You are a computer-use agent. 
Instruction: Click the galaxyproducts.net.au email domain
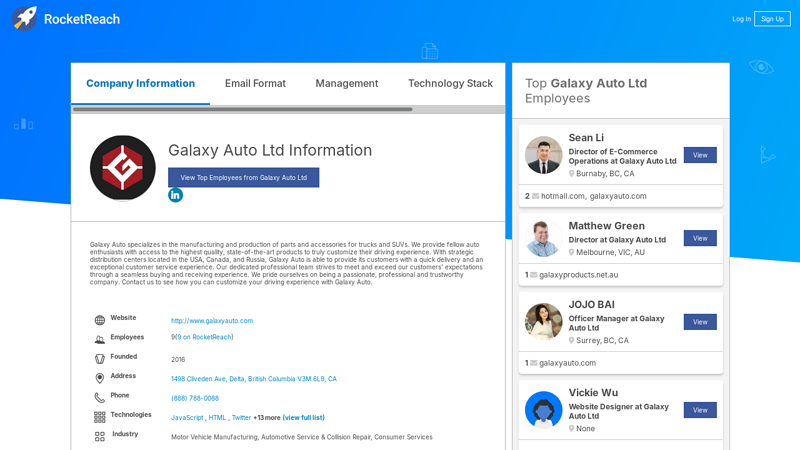(579, 275)
